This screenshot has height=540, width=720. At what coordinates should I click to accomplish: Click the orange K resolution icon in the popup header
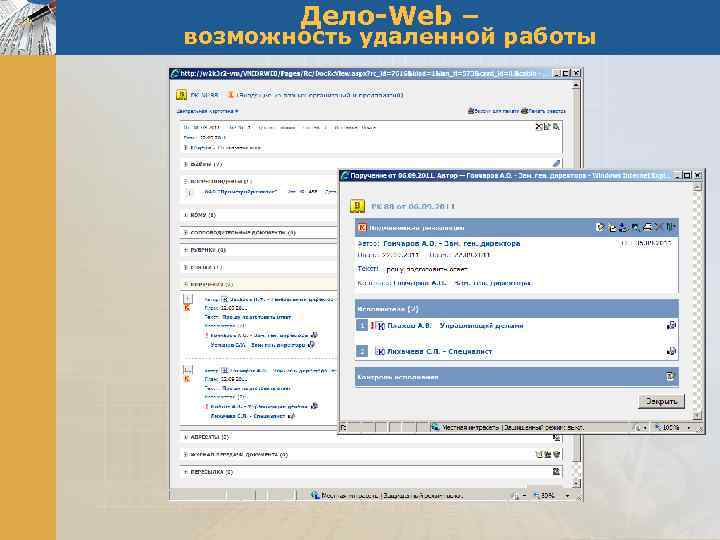point(362,227)
